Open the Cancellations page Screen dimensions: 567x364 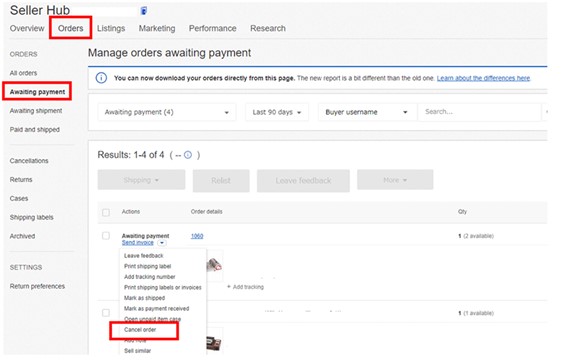29,161
